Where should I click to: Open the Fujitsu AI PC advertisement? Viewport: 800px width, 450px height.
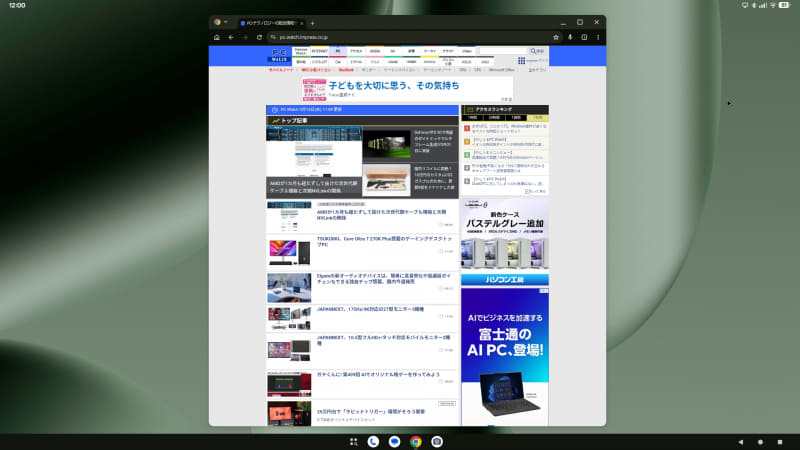(x=505, y=356)
